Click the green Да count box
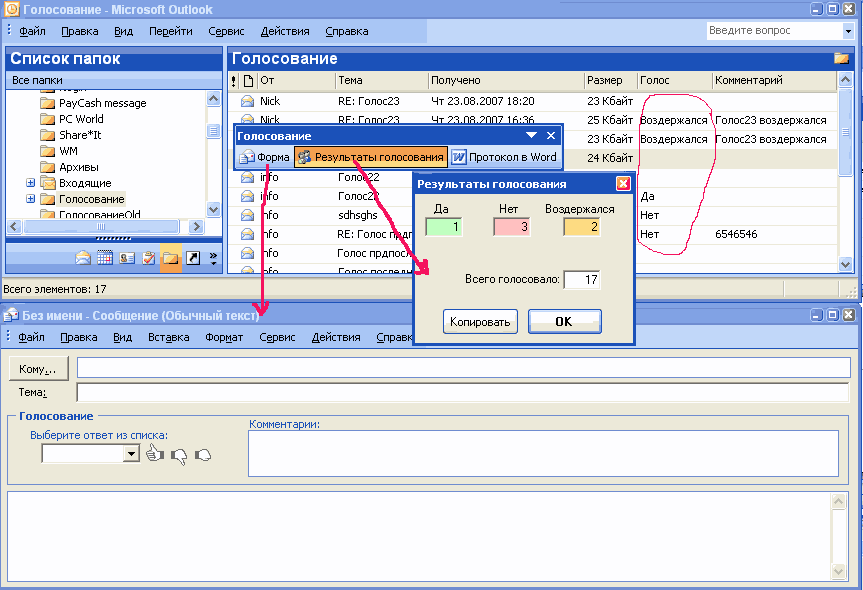The width and height of the screenshot is (863, 590). [444, 228]
